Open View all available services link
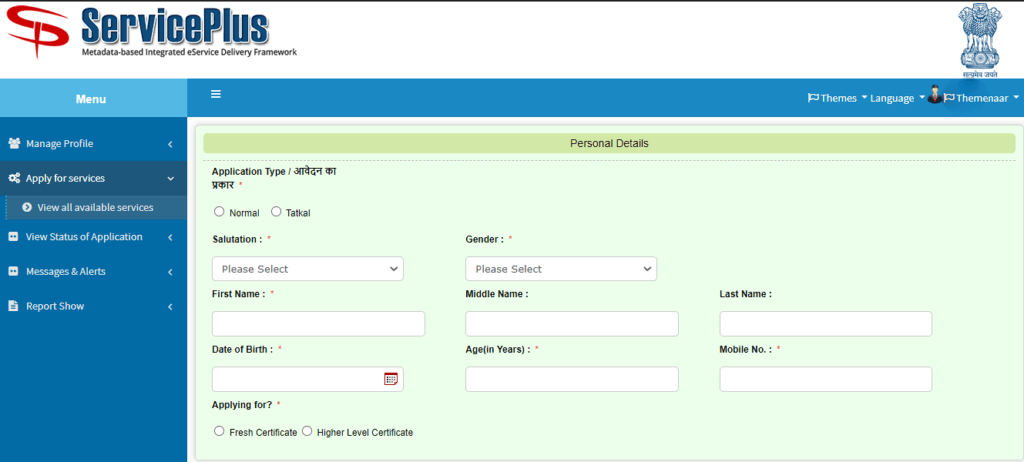This screenshot has height=462, width=1024. tap(95, 208)
